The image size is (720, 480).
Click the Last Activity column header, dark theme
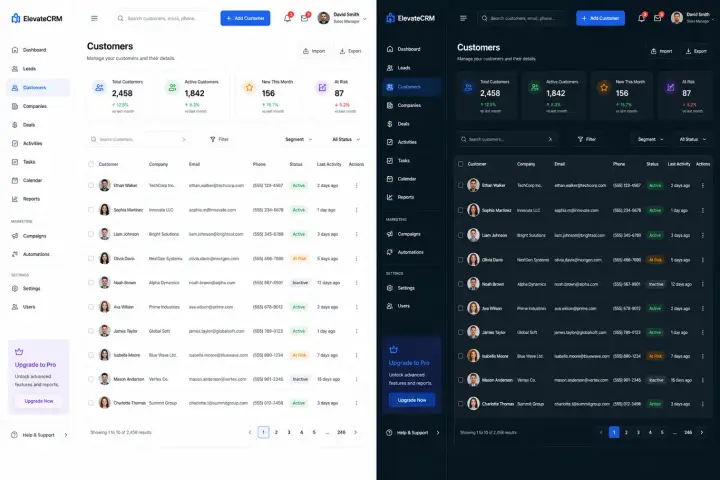679,164
